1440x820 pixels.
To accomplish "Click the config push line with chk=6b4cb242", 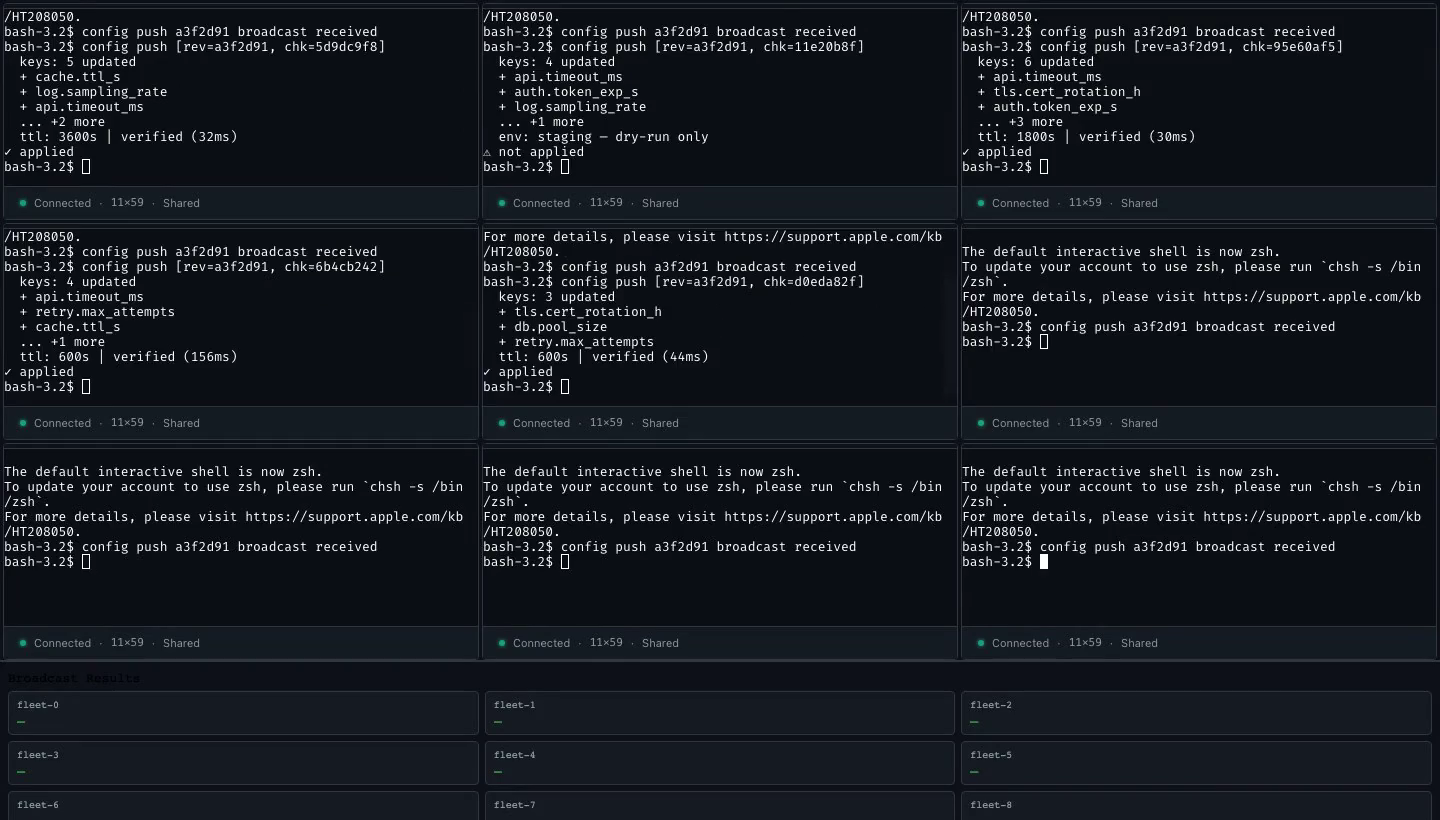I will tap(195, 267).
